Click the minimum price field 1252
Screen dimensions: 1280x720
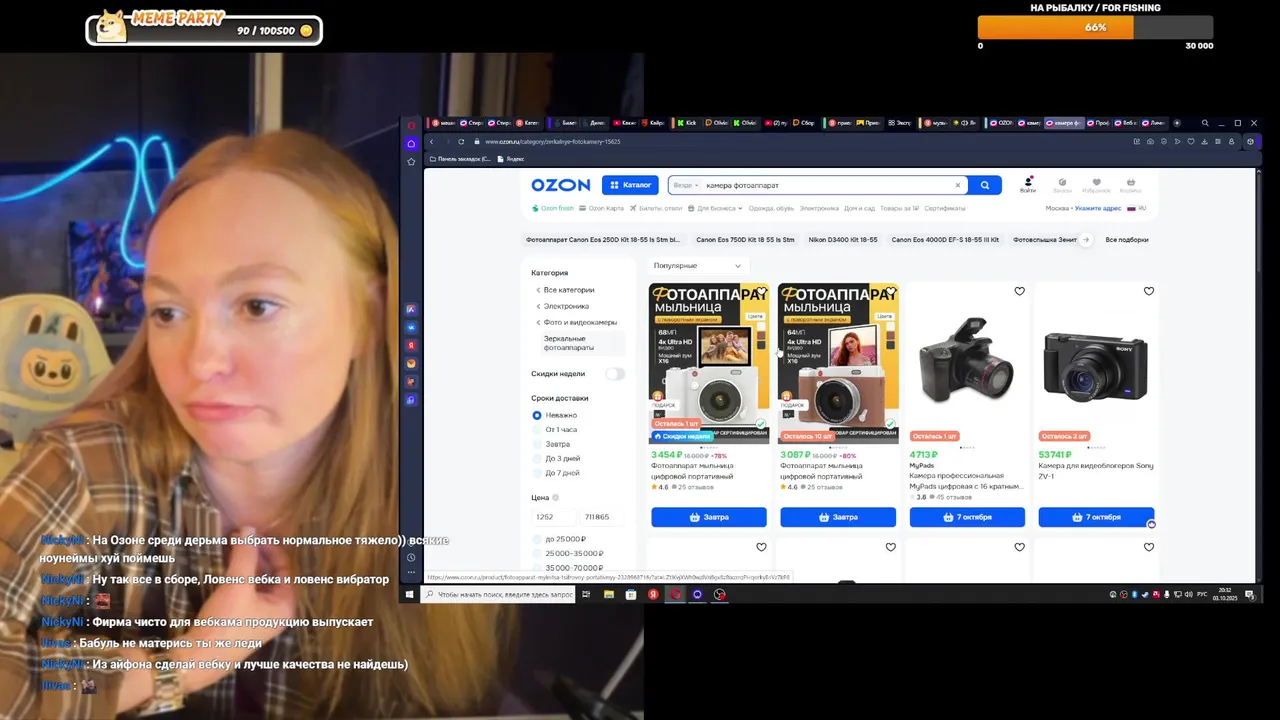(x=553, y=517)
